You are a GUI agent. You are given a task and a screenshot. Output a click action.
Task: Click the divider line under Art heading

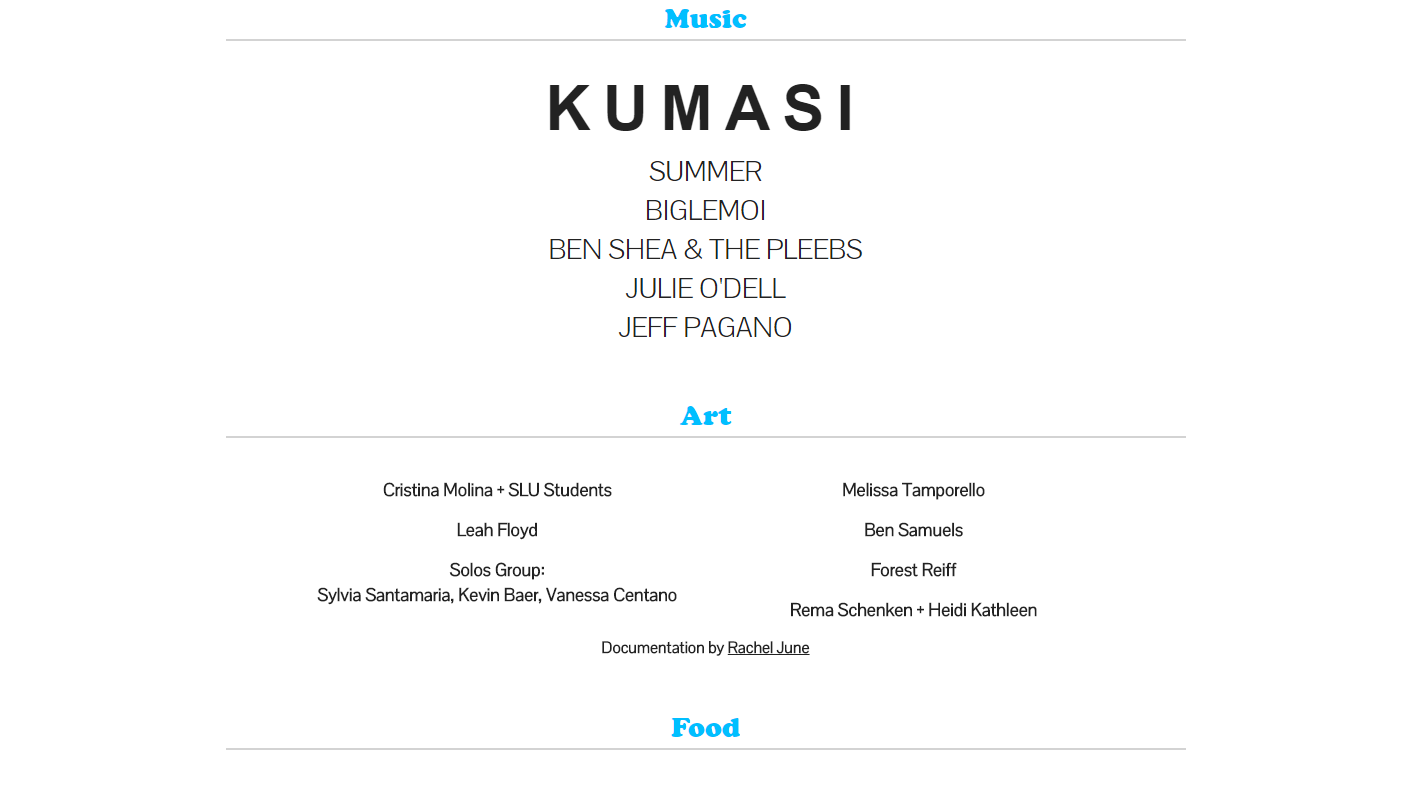[705, 437]
